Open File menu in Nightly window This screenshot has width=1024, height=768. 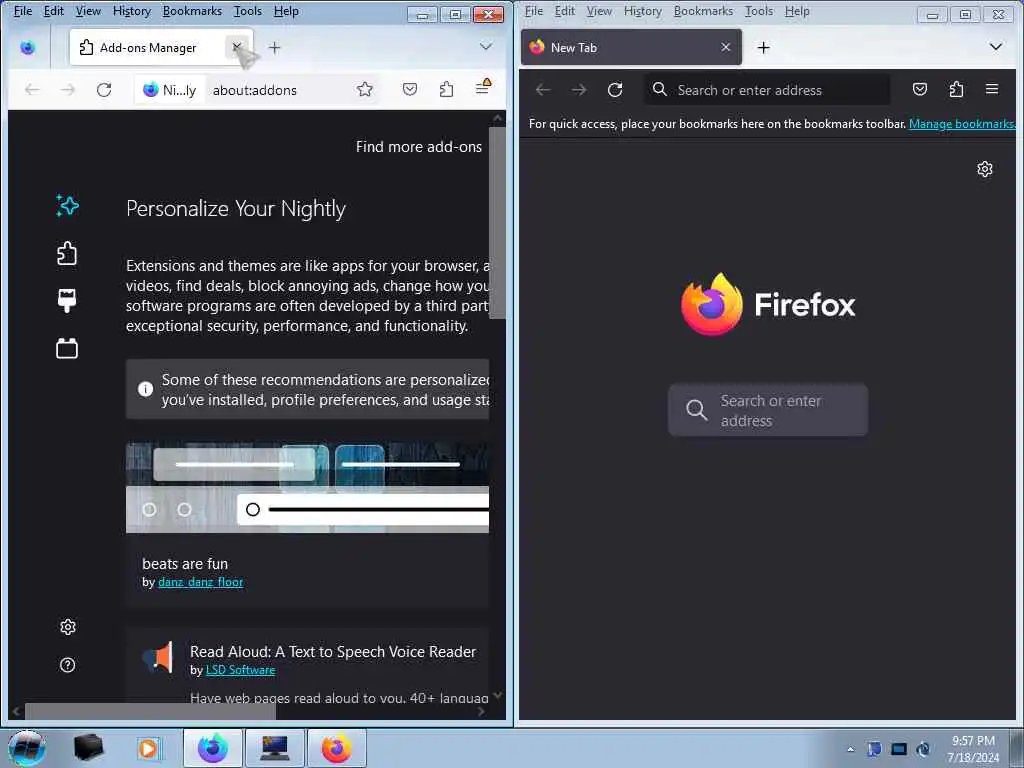[23, 11]
